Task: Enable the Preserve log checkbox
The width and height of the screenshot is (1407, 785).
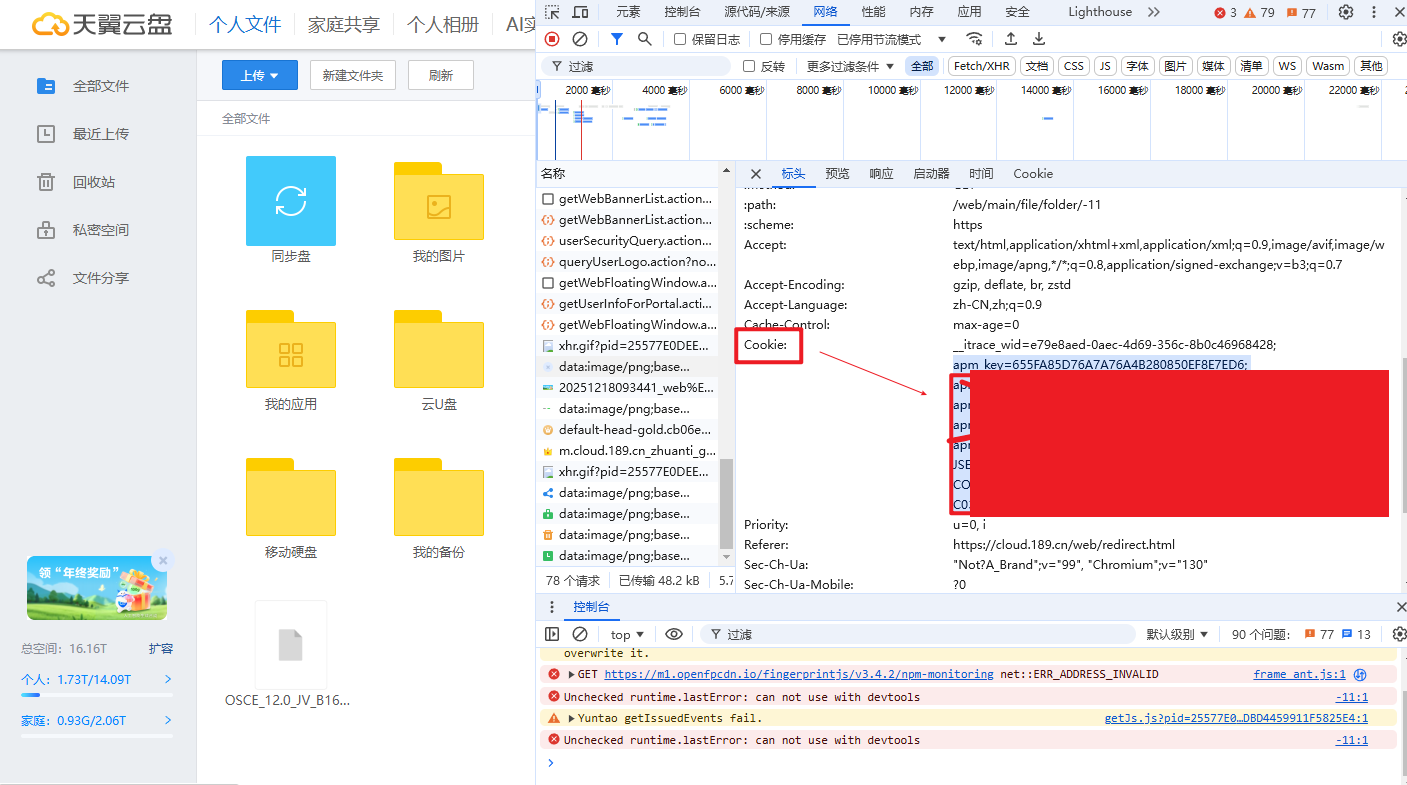Action: point(680,39)
